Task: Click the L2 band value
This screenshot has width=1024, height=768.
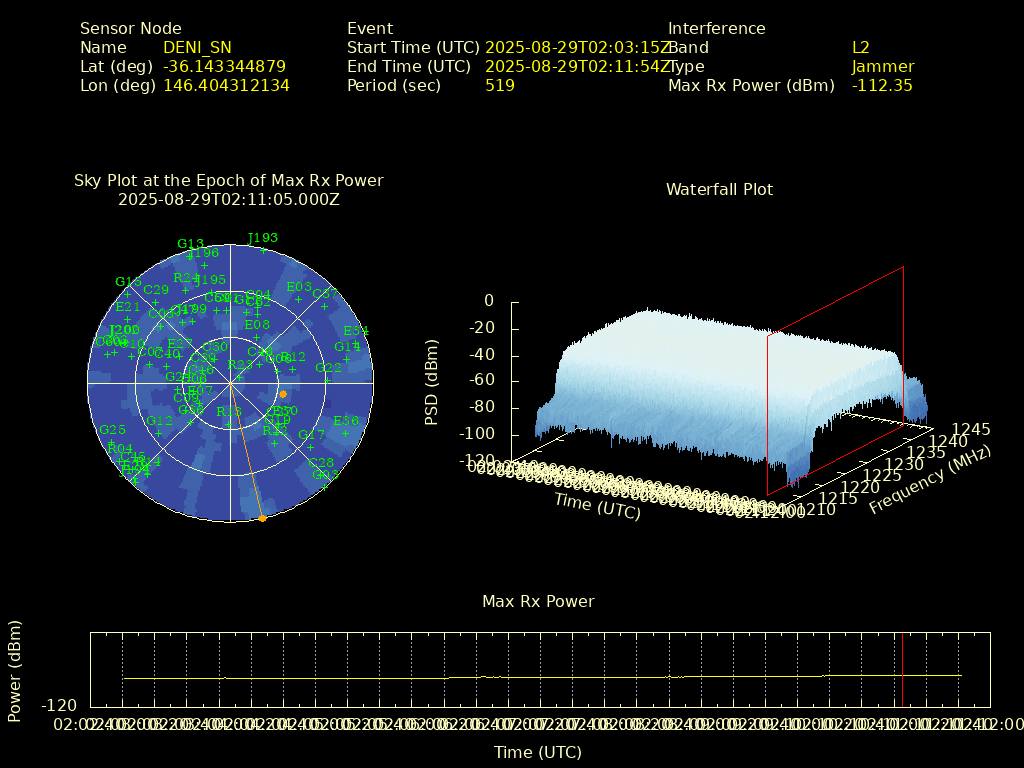Action: (860, 48)
